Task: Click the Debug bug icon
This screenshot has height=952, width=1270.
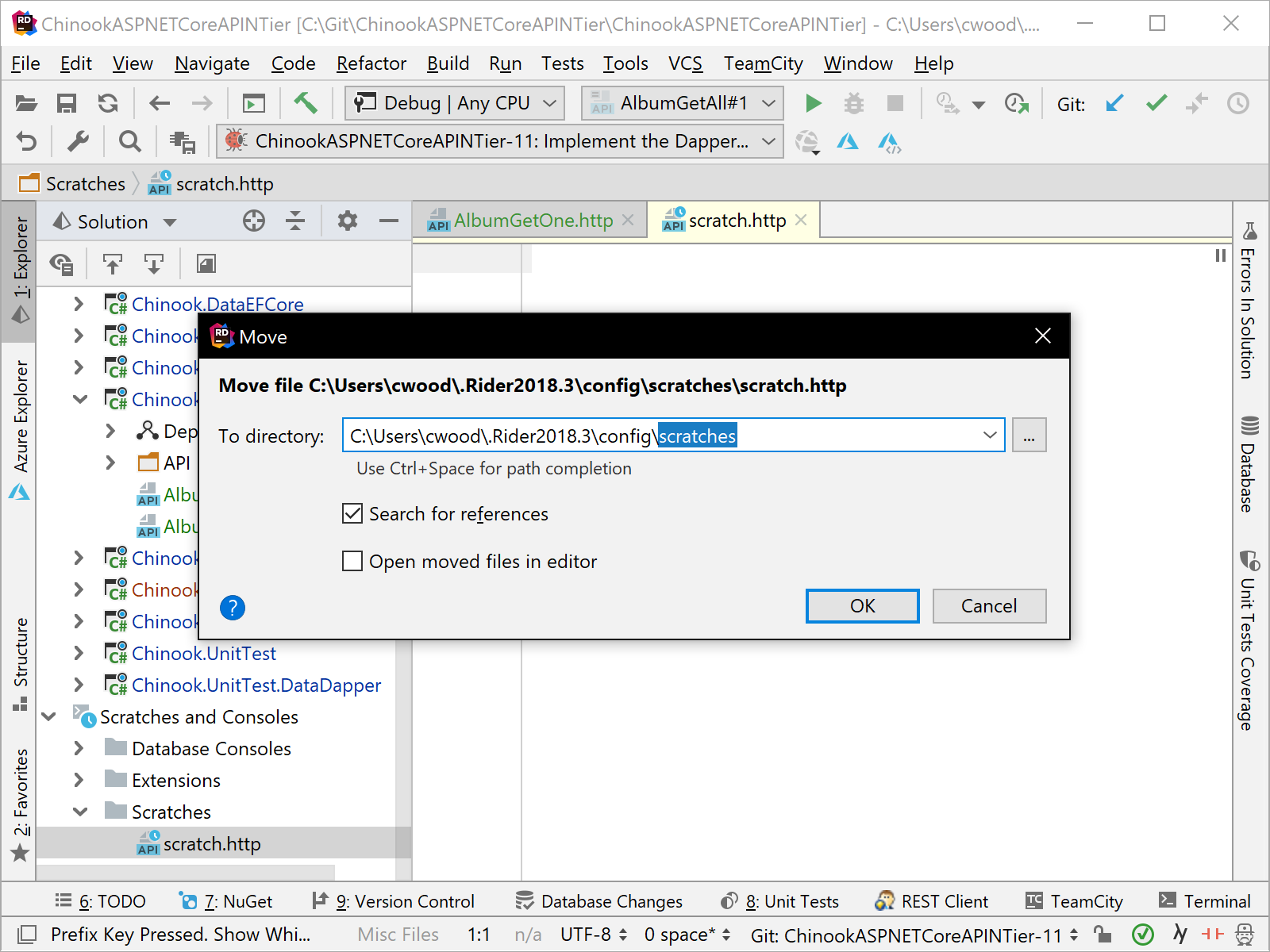Action: pos(854,103)
